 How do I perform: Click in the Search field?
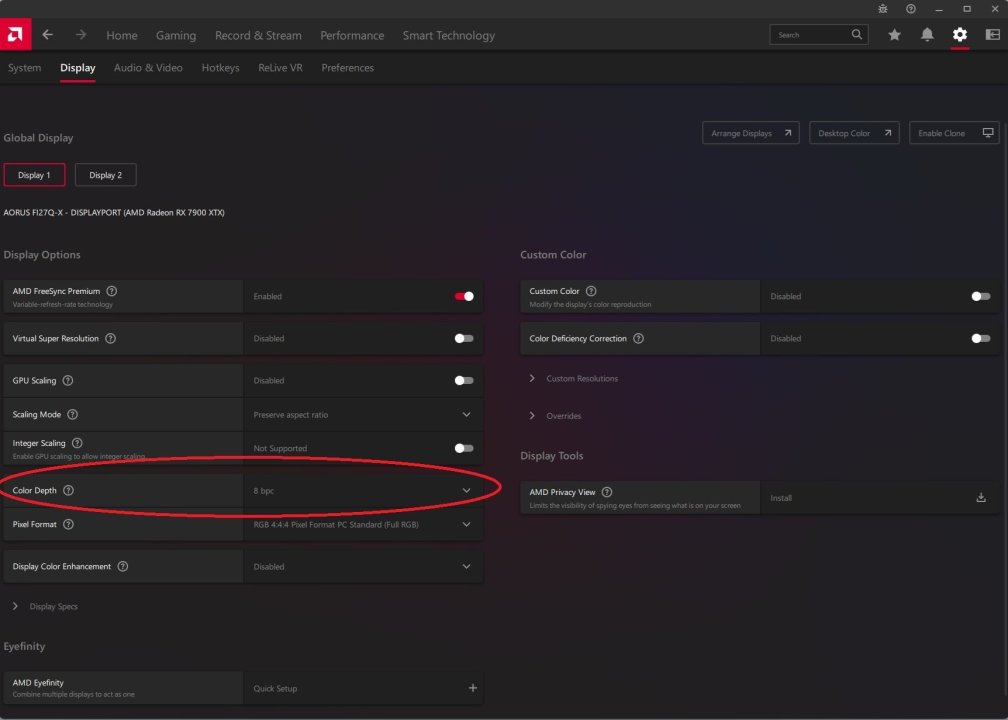pyautogui.click(x=812, y=35)
